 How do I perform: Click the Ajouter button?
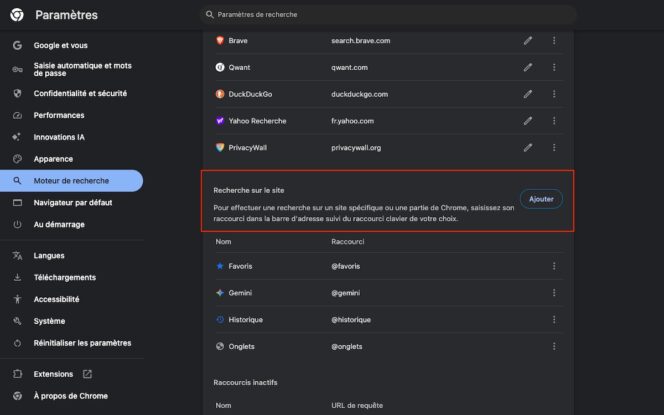tap(541, 199)
